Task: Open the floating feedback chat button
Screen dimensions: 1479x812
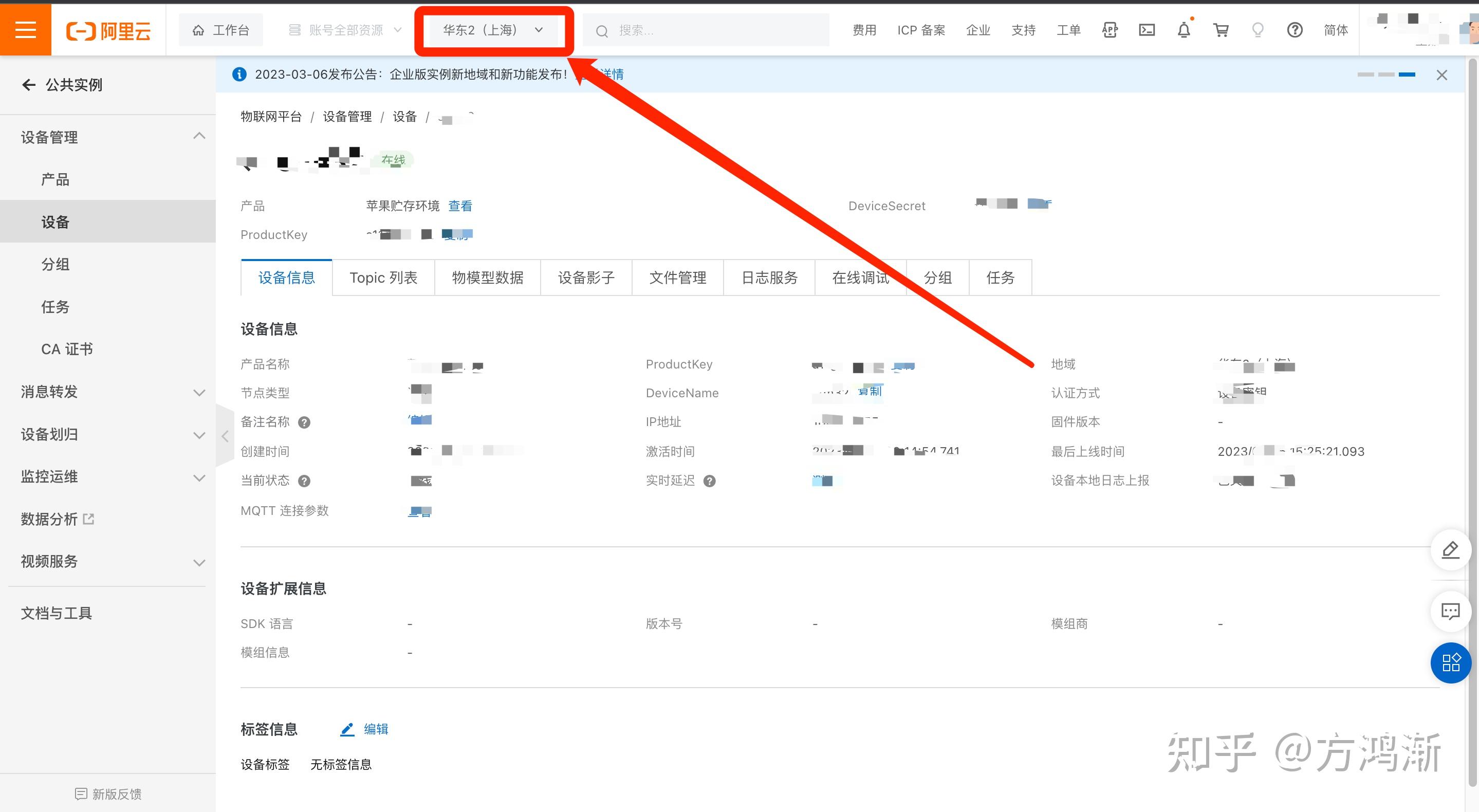Action: pyautogui.click(x=1450, y=611)
